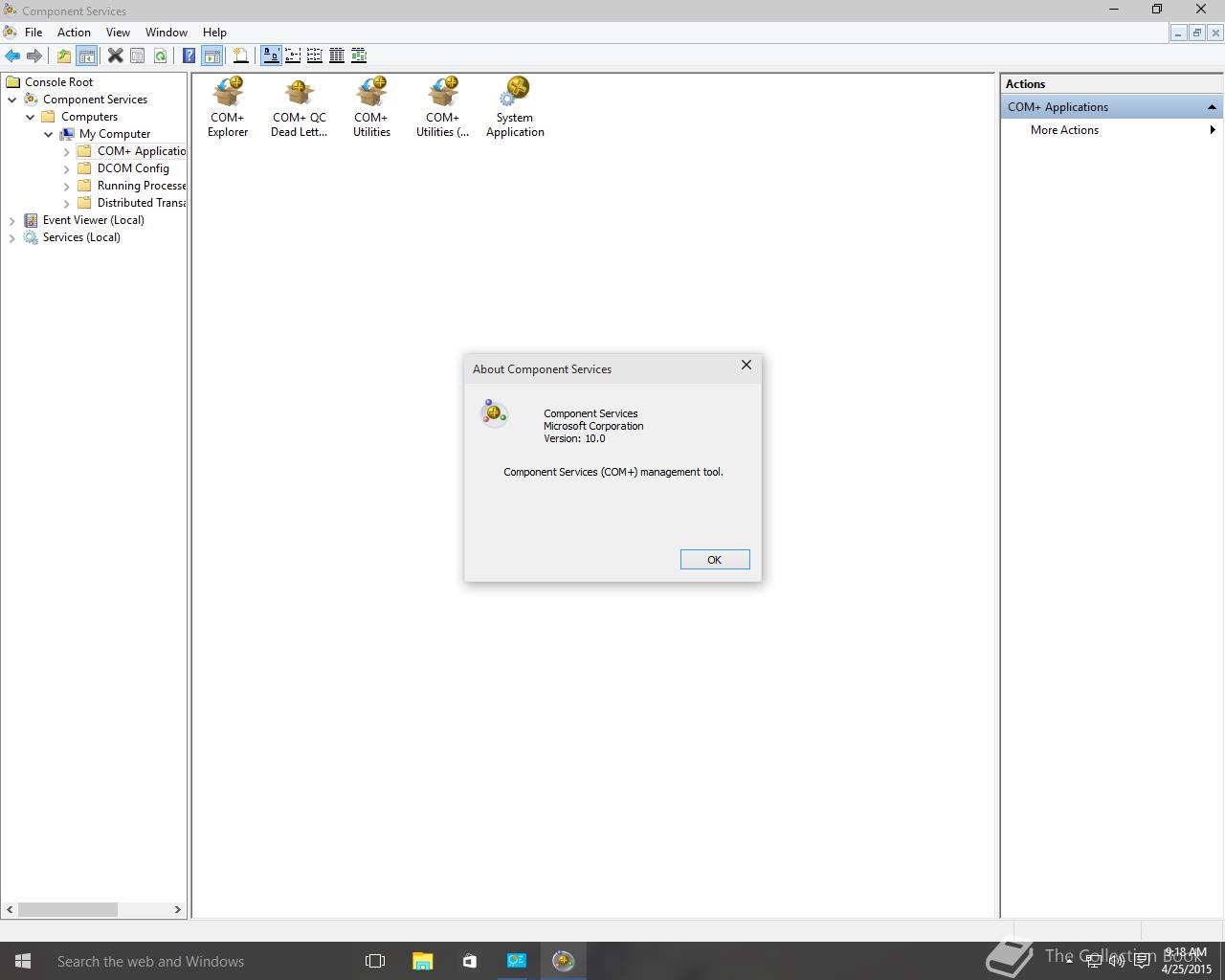Image resolution: width=1225 pixels, height=980 pixels.
Task: Toggle Show/Hide Console Tree toolbar button
Action: click(x=86, y=56)
